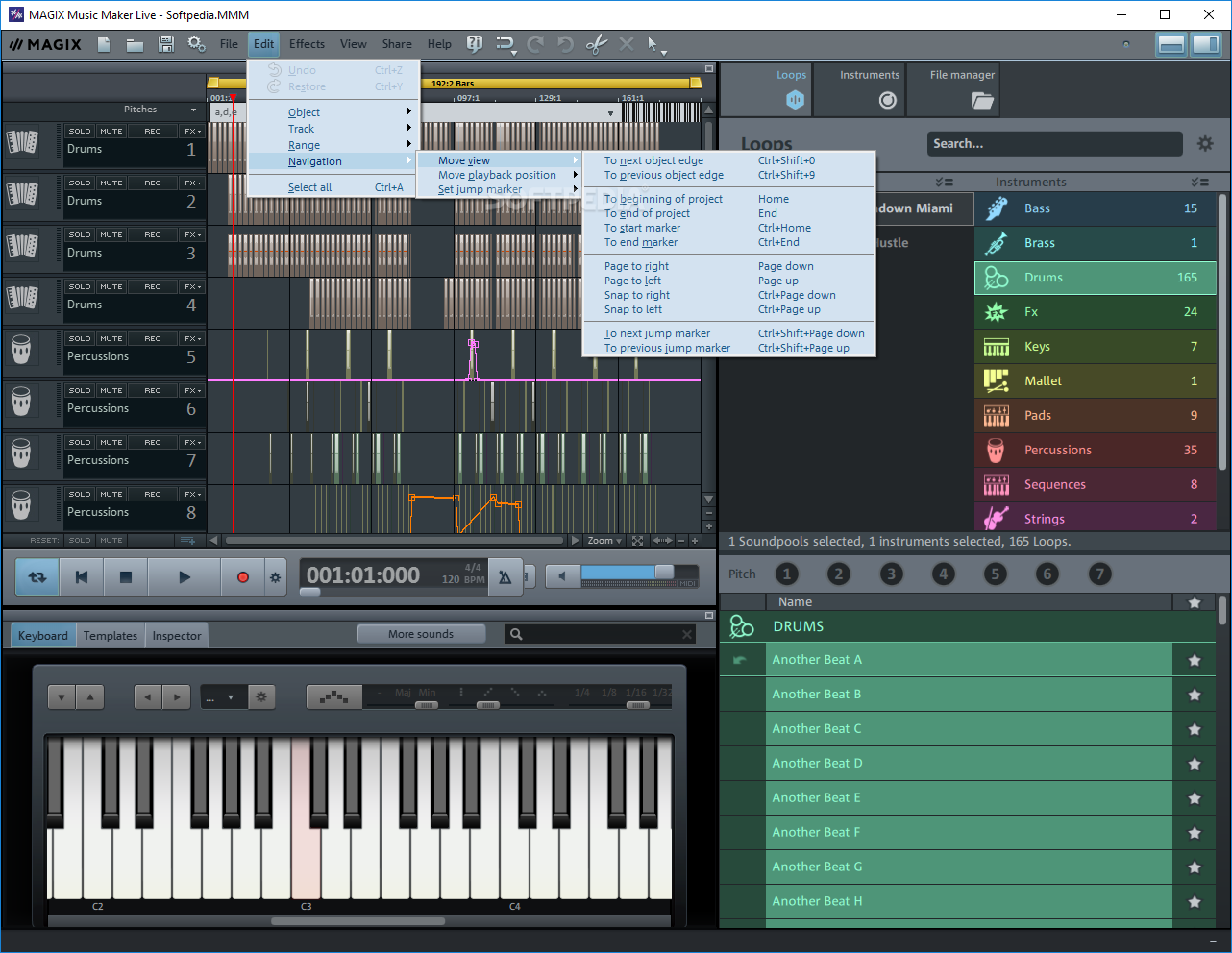
Task: Favorite Another Beat D with star
Action: click(1195, 764)
